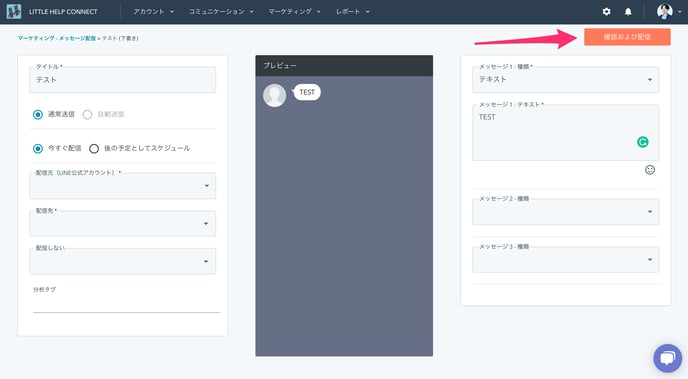The width and height of the screenshot is (688, 379).
Task: Open the メッセージ1 種類 dropdown showing テキスト
Action: tap(566, 79)
